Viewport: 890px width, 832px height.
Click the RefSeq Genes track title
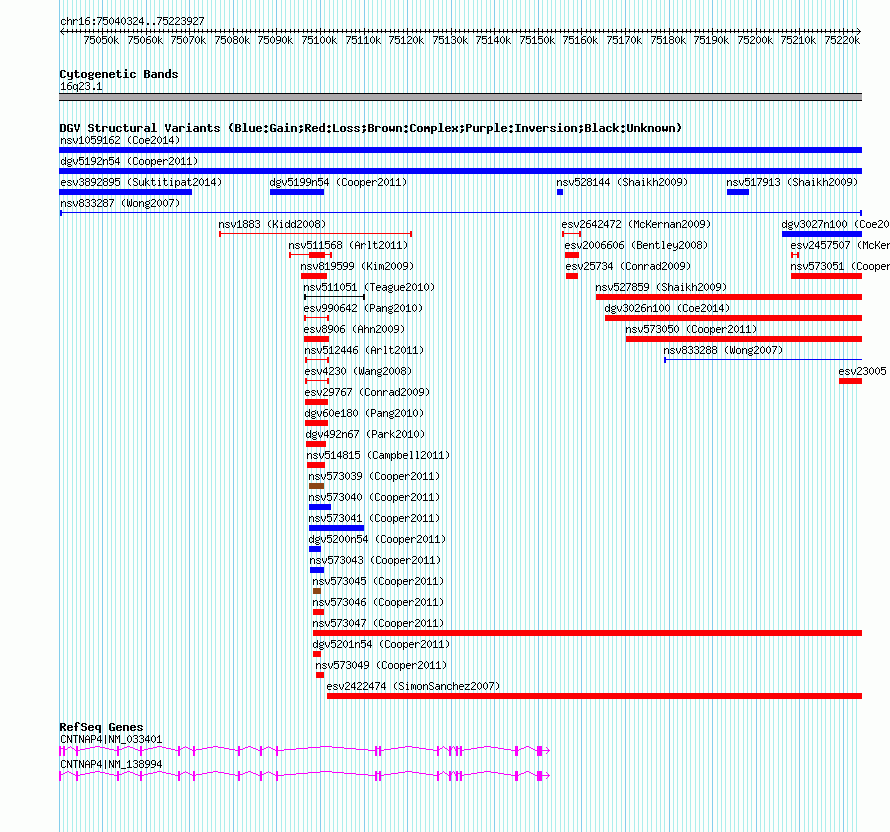point(101,727)
